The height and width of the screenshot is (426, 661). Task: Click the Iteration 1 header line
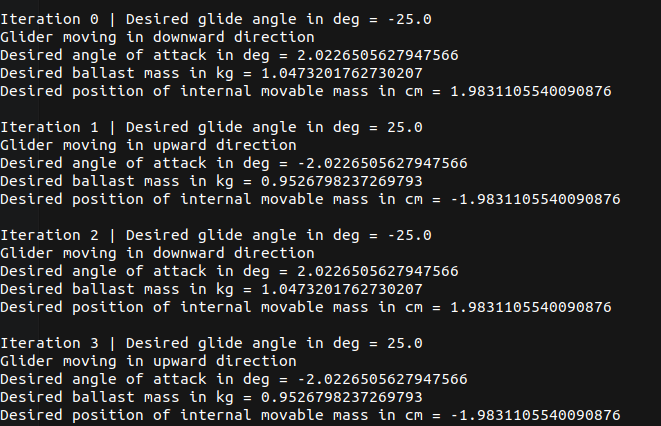click(x=212, y=127)
